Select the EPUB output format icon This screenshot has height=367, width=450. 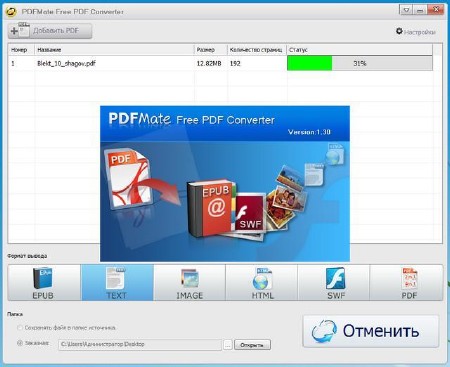[x=44, y=283]
